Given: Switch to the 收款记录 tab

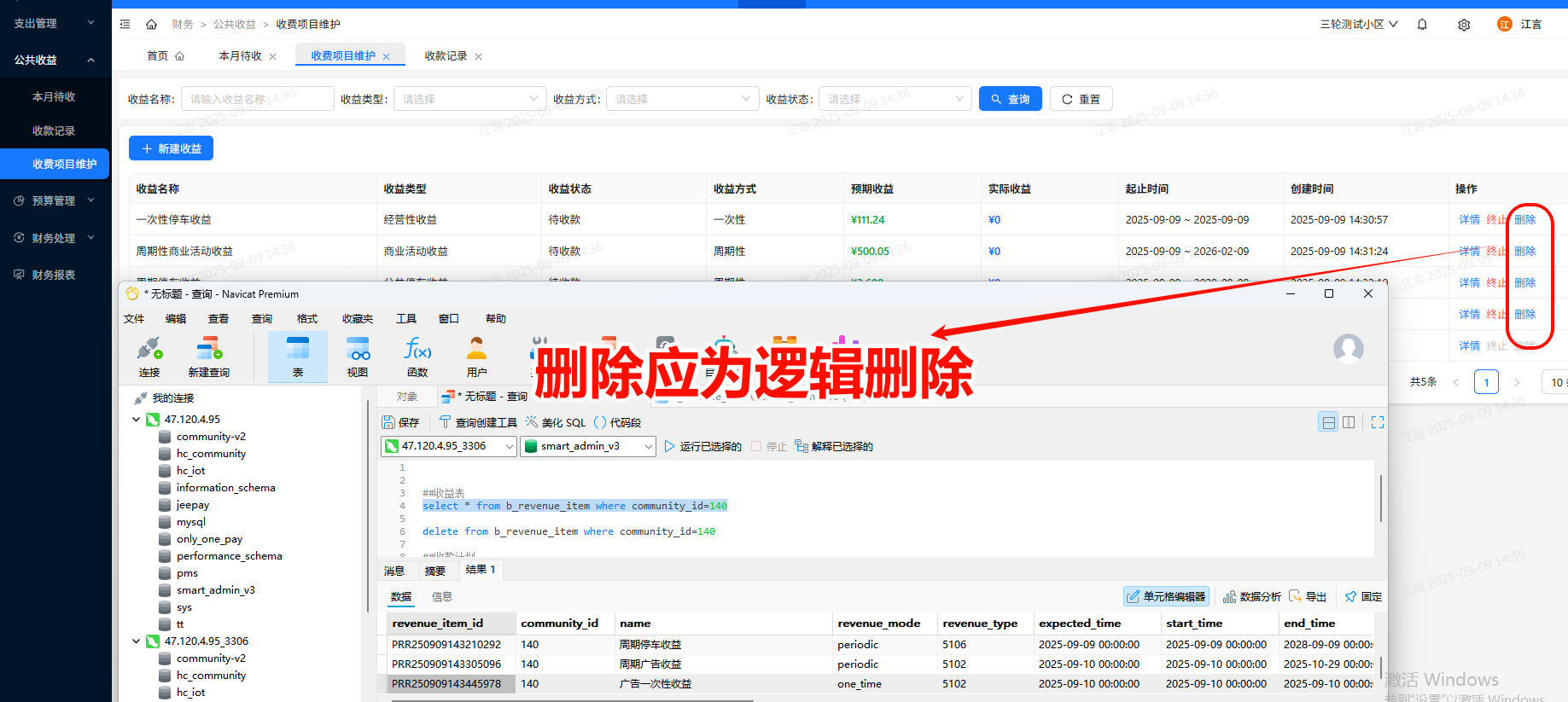Looking at the screenshot, I should 446,56.
